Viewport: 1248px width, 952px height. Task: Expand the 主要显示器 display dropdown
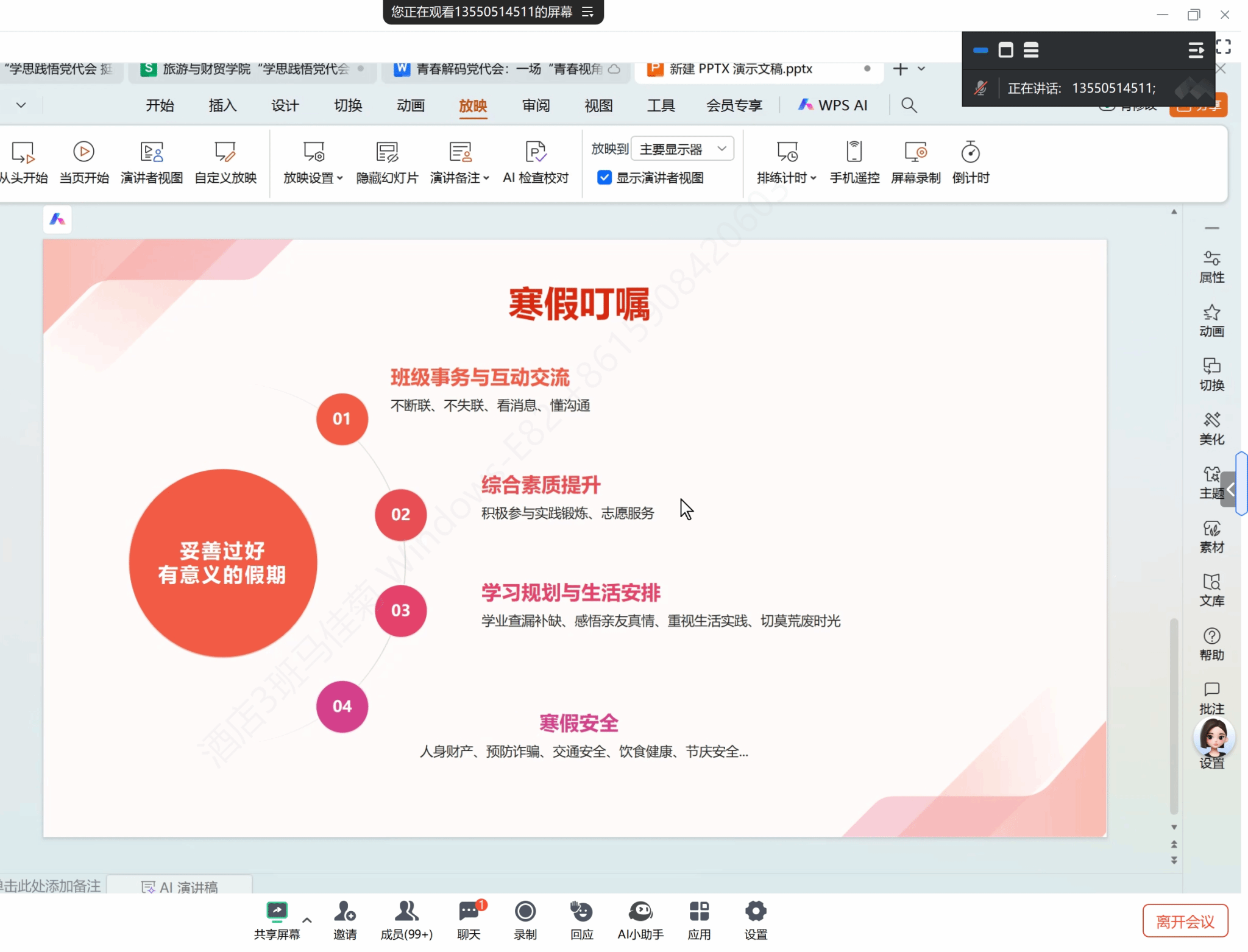[x=721, y=149]
